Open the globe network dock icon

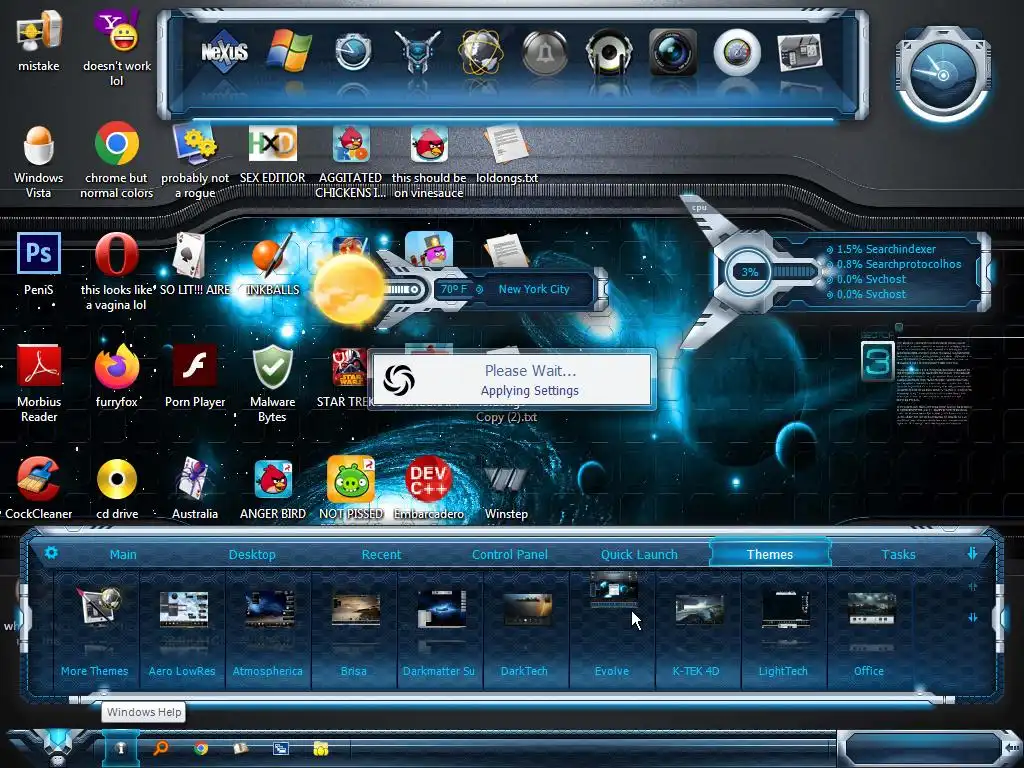pos(481,52)
